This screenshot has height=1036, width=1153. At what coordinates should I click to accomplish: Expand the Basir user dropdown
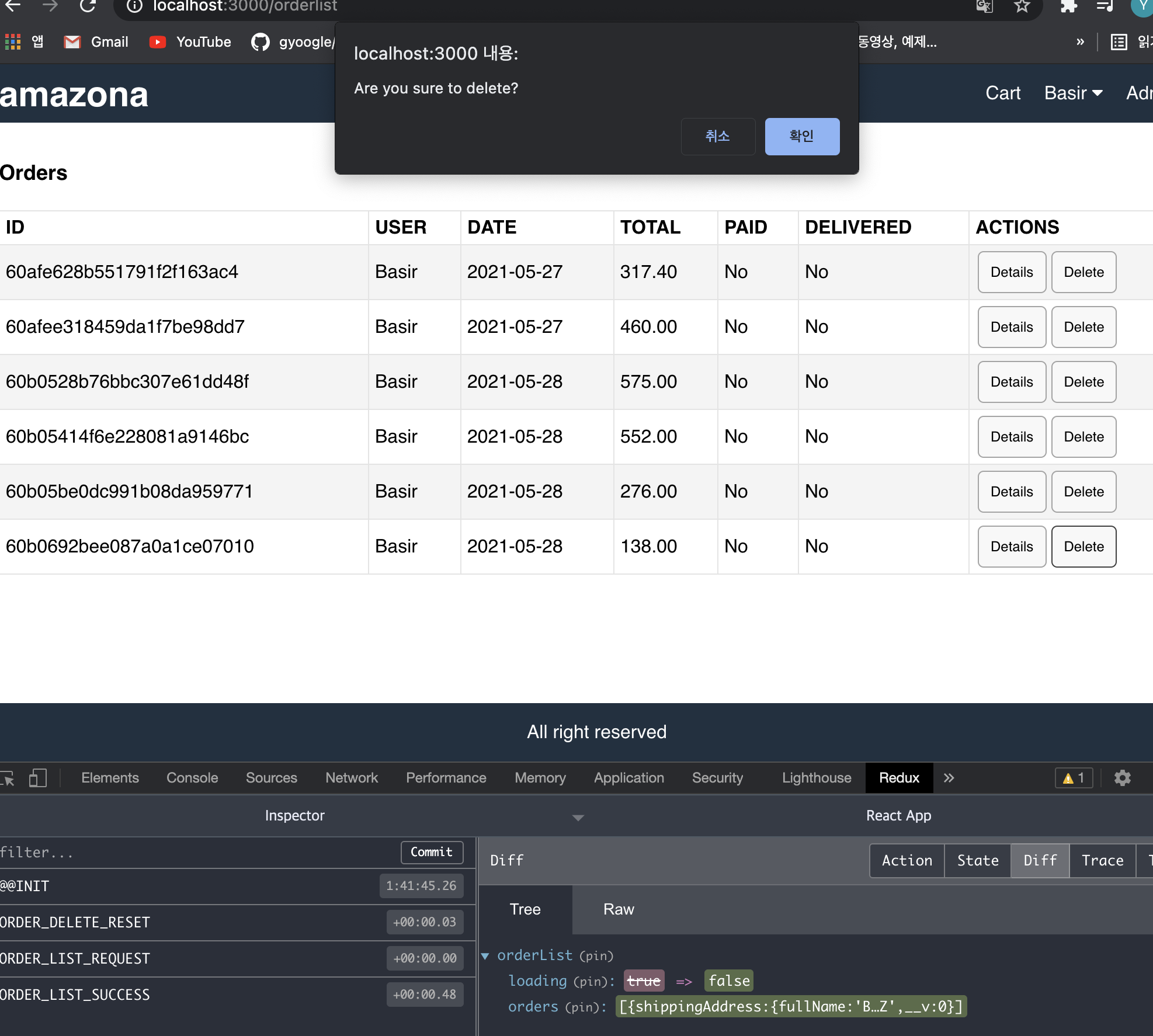click(x=1073, y=93)
